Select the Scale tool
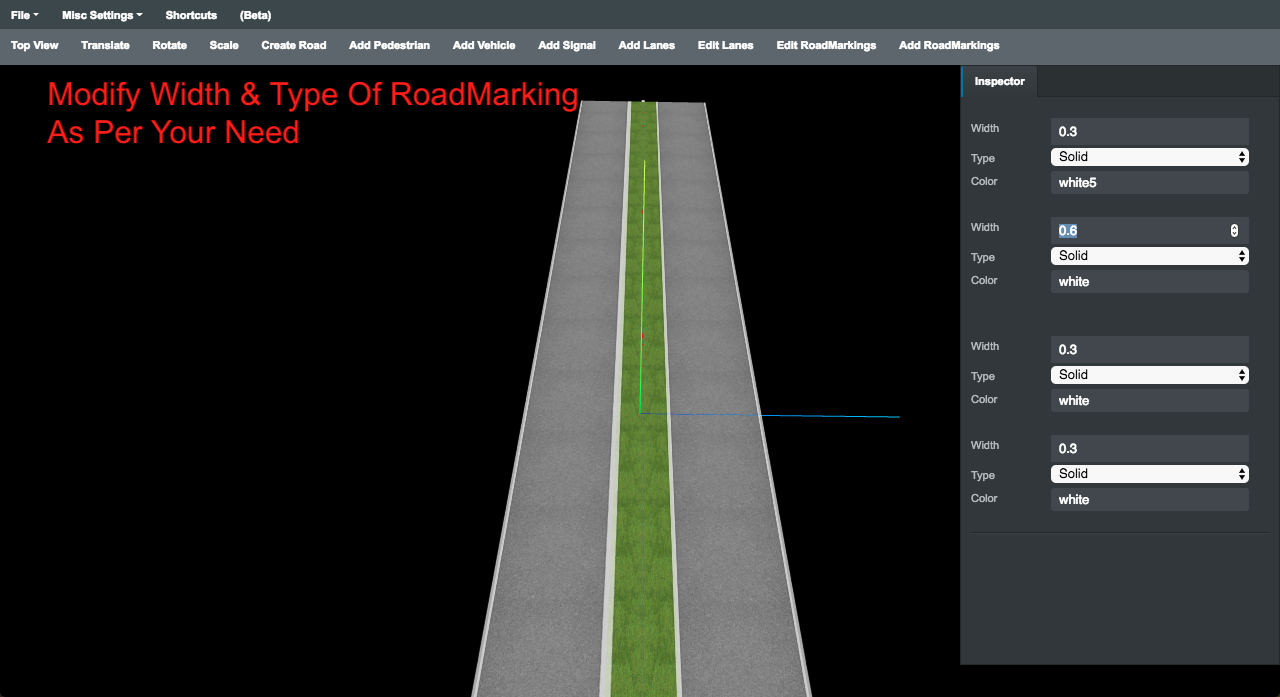This screenshot has height=697, width=1280. tap(224, 45)
